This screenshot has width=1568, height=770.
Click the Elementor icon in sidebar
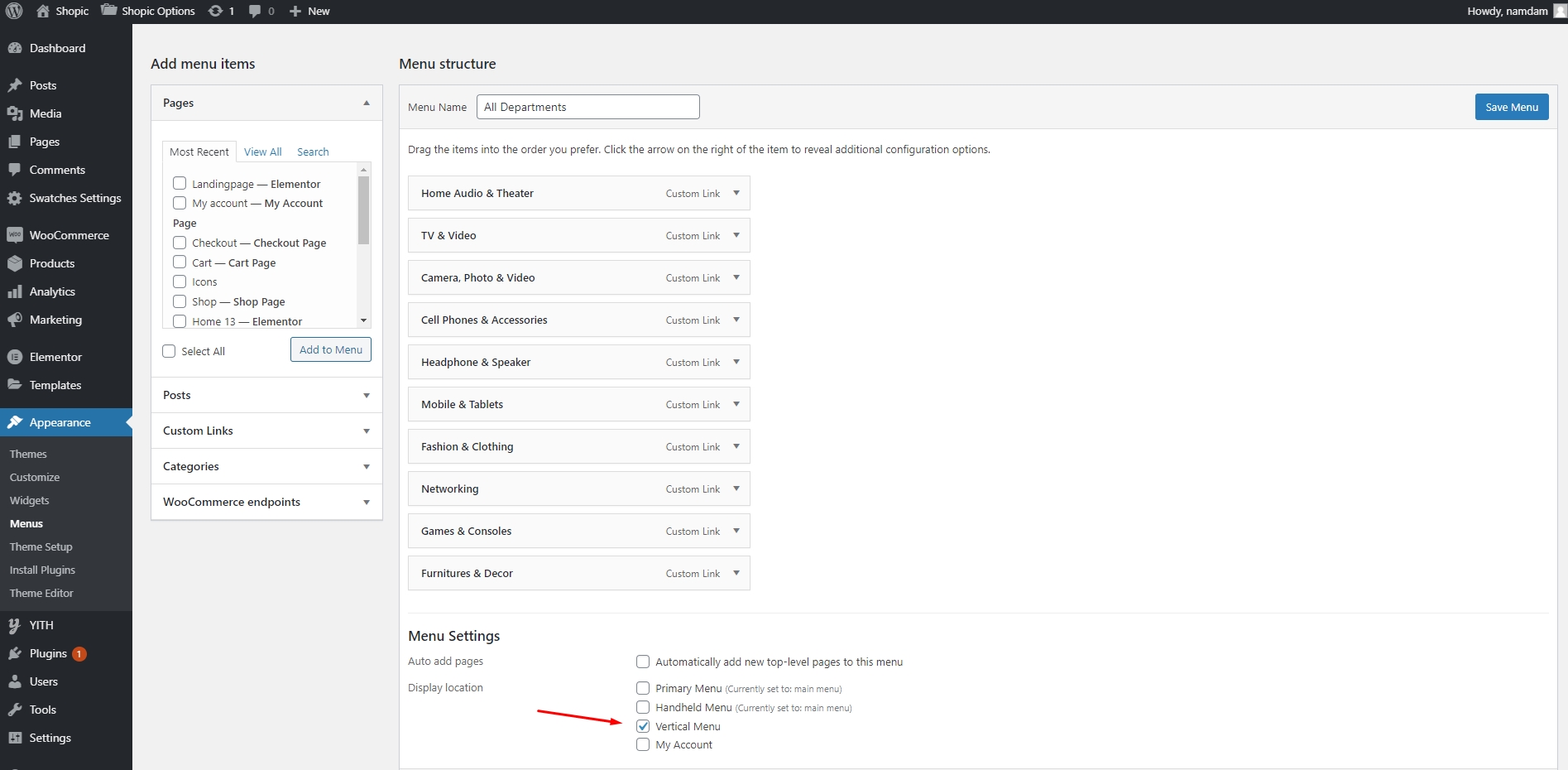tap(15, 357)
